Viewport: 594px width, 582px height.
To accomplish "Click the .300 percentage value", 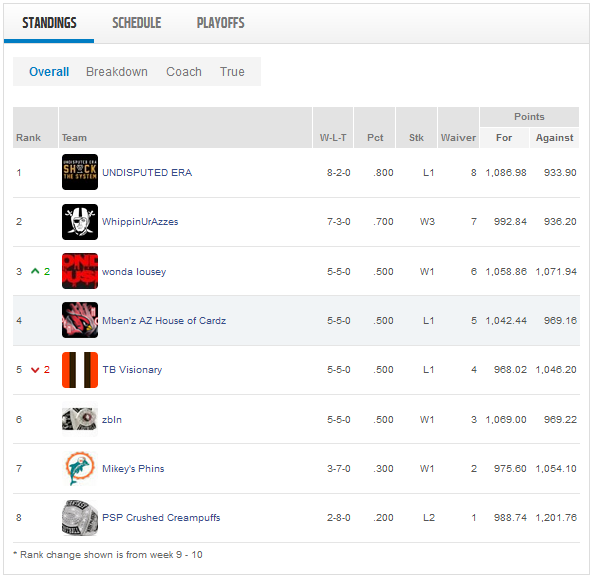I will coord(383,469).
